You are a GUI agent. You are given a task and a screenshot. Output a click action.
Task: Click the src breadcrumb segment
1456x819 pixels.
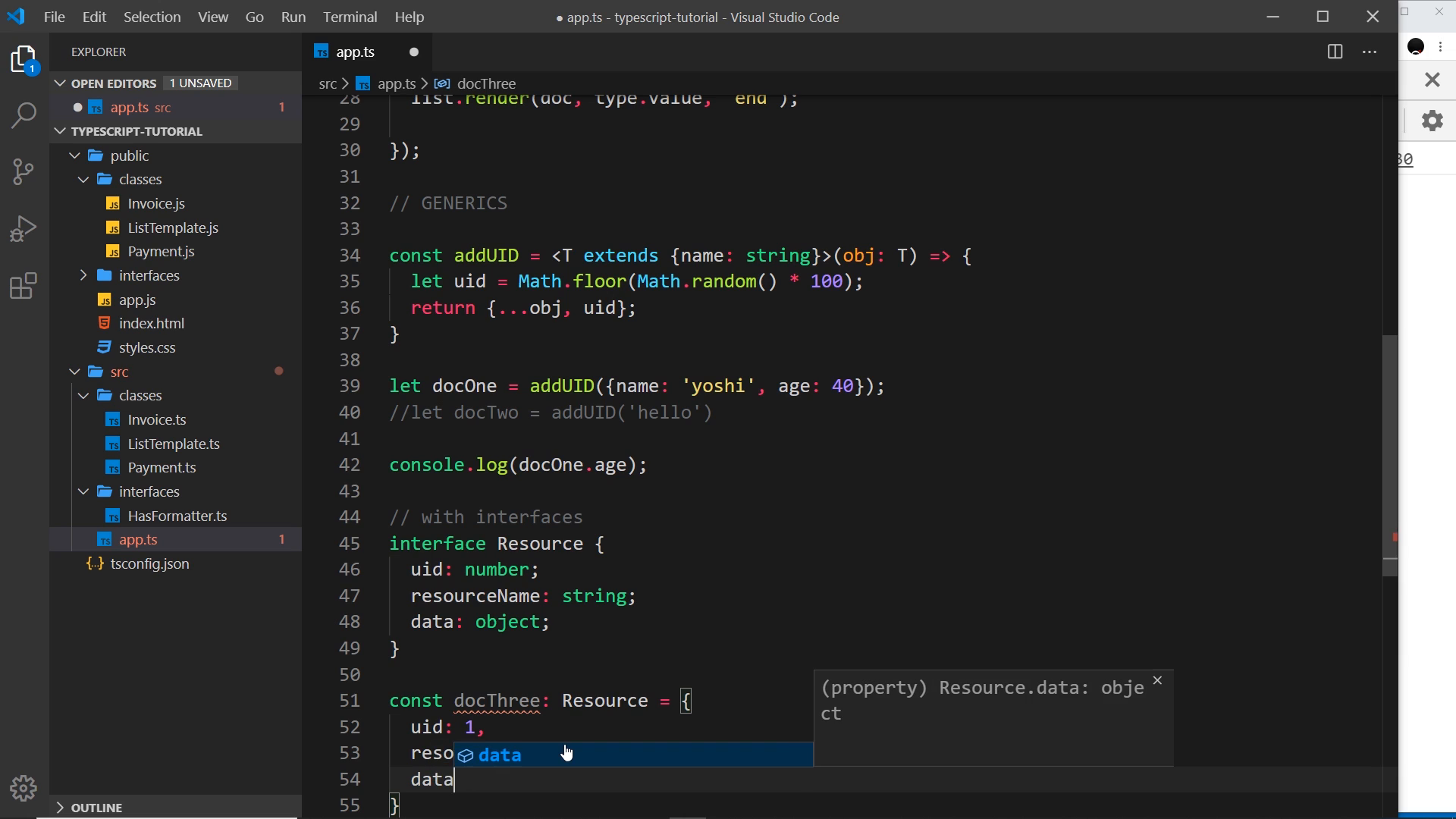328,83
